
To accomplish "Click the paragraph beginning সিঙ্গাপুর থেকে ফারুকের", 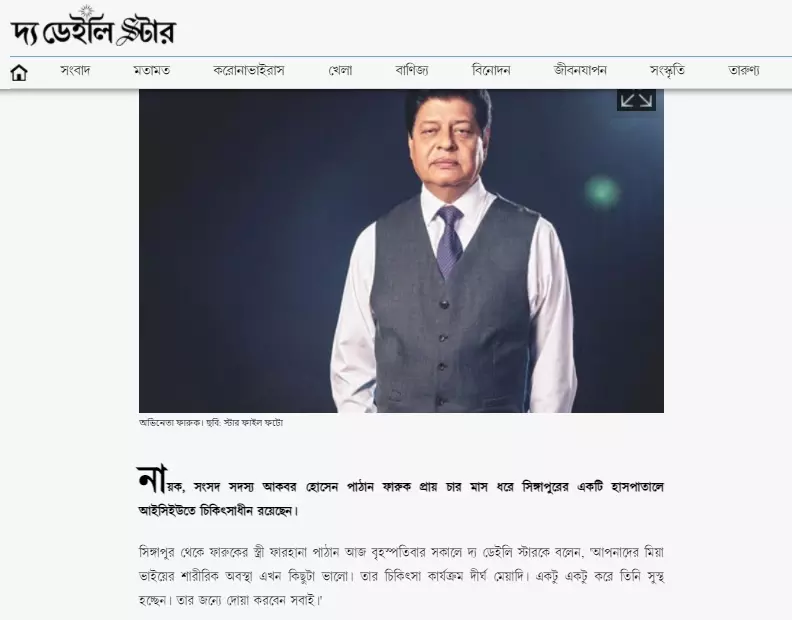I will point(401,576).
